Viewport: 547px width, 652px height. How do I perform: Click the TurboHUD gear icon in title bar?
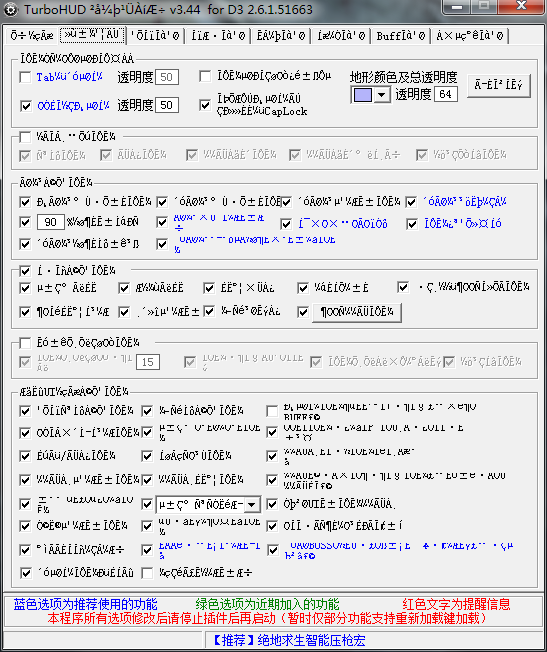10,10
